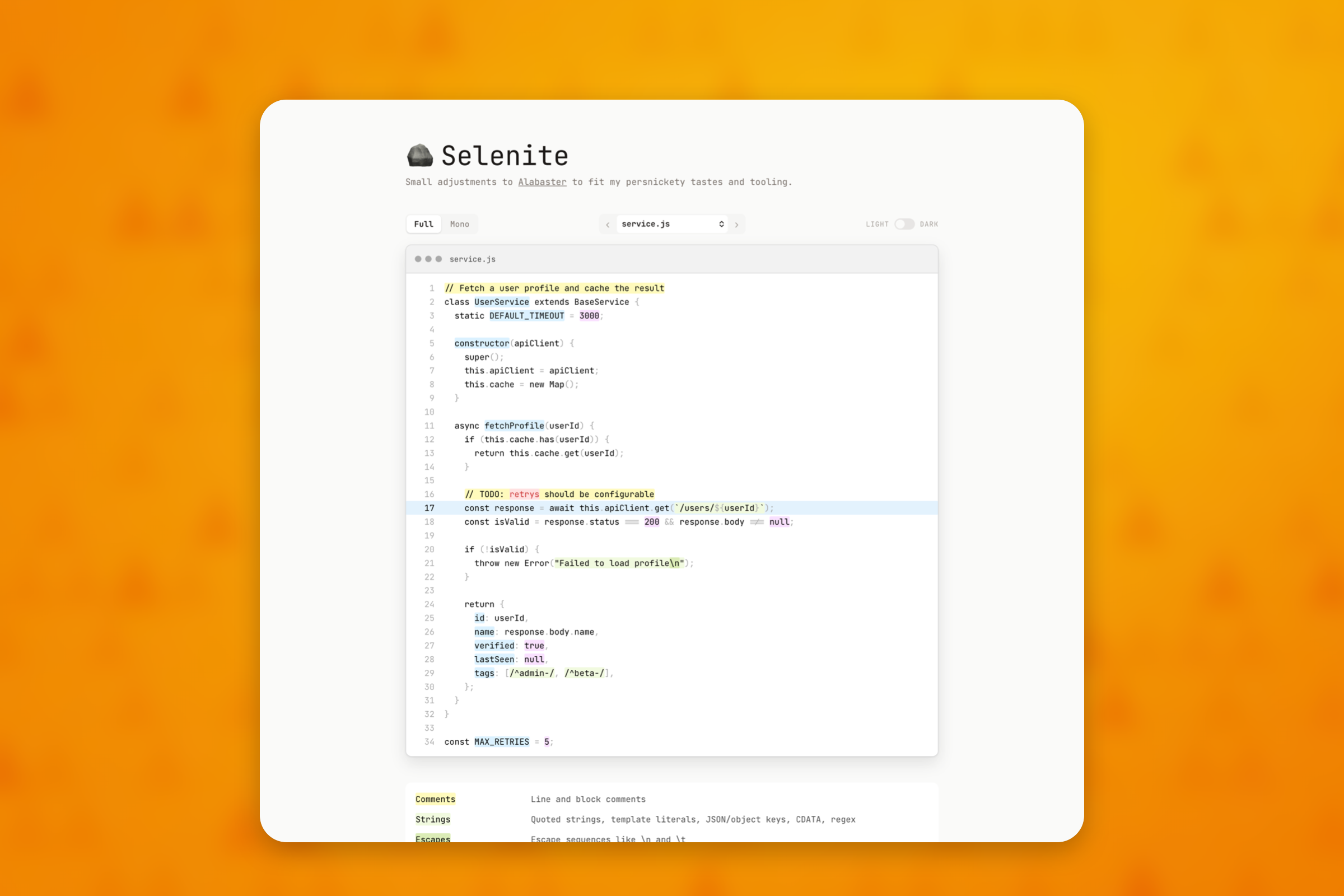Click the service.js title in the code window header
Screen dimensions: 1344x896
click(x=473, y=259)
